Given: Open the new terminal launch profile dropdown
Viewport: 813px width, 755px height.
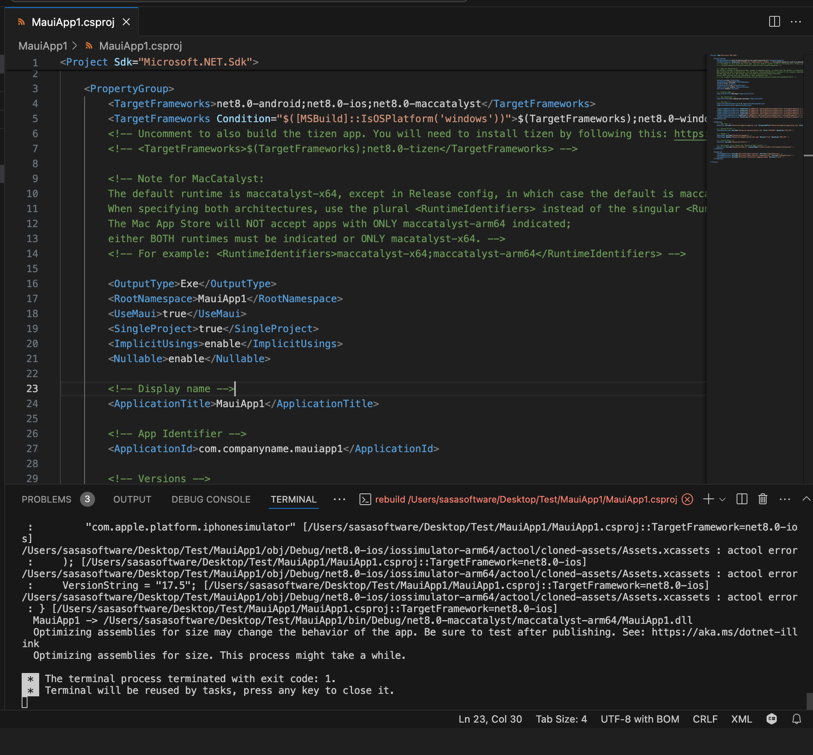Looking at the screenshot, I should (722, 499).
